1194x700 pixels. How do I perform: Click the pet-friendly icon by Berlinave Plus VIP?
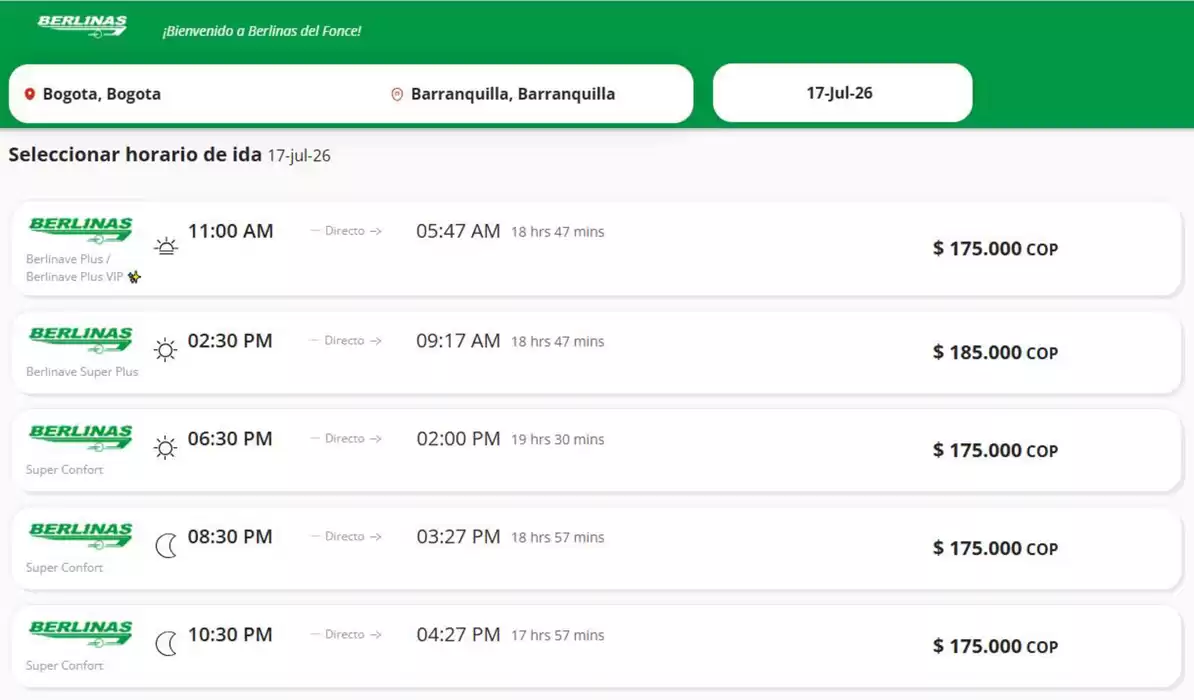point(135,276)
